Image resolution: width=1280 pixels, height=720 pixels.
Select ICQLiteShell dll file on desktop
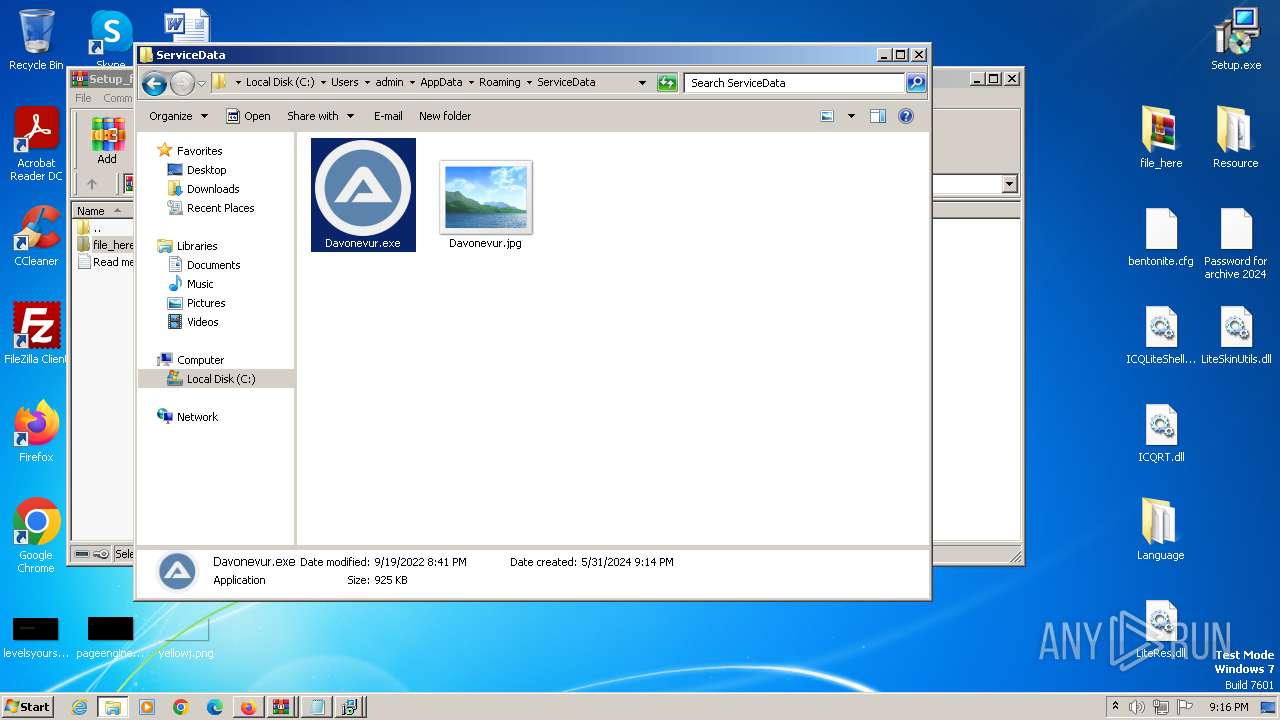[x=1161, y=335]
